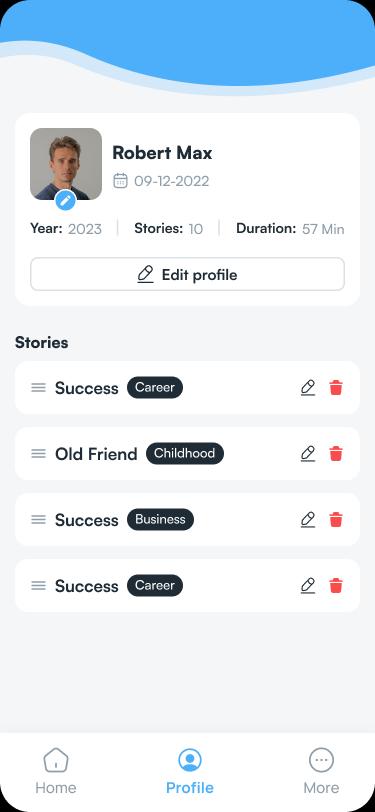Select the reorder handle of the first story
The width and height of the screenshot is (375, 812).
click(38, 387)
